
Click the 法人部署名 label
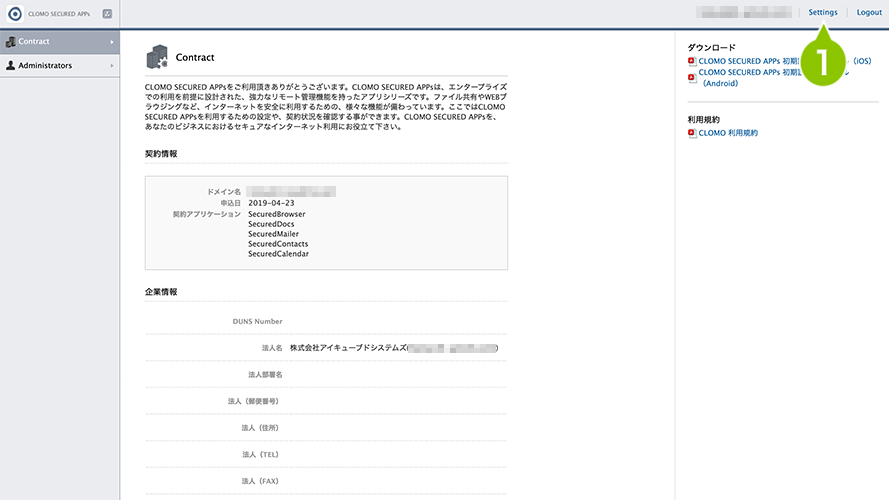[x=265, y=375]
